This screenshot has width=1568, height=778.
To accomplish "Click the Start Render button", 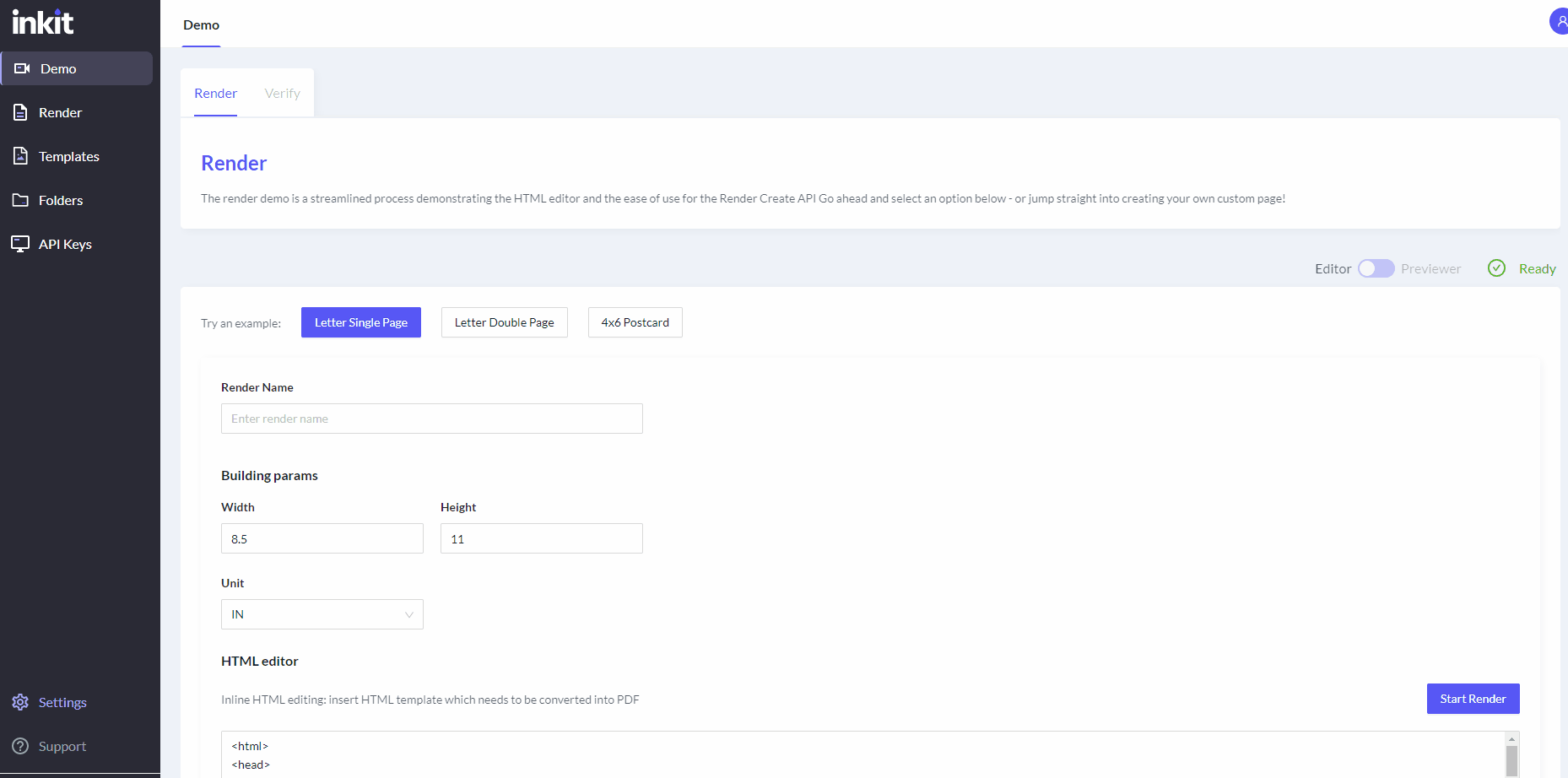I will pyautogui.click(x=1473, y=699).
